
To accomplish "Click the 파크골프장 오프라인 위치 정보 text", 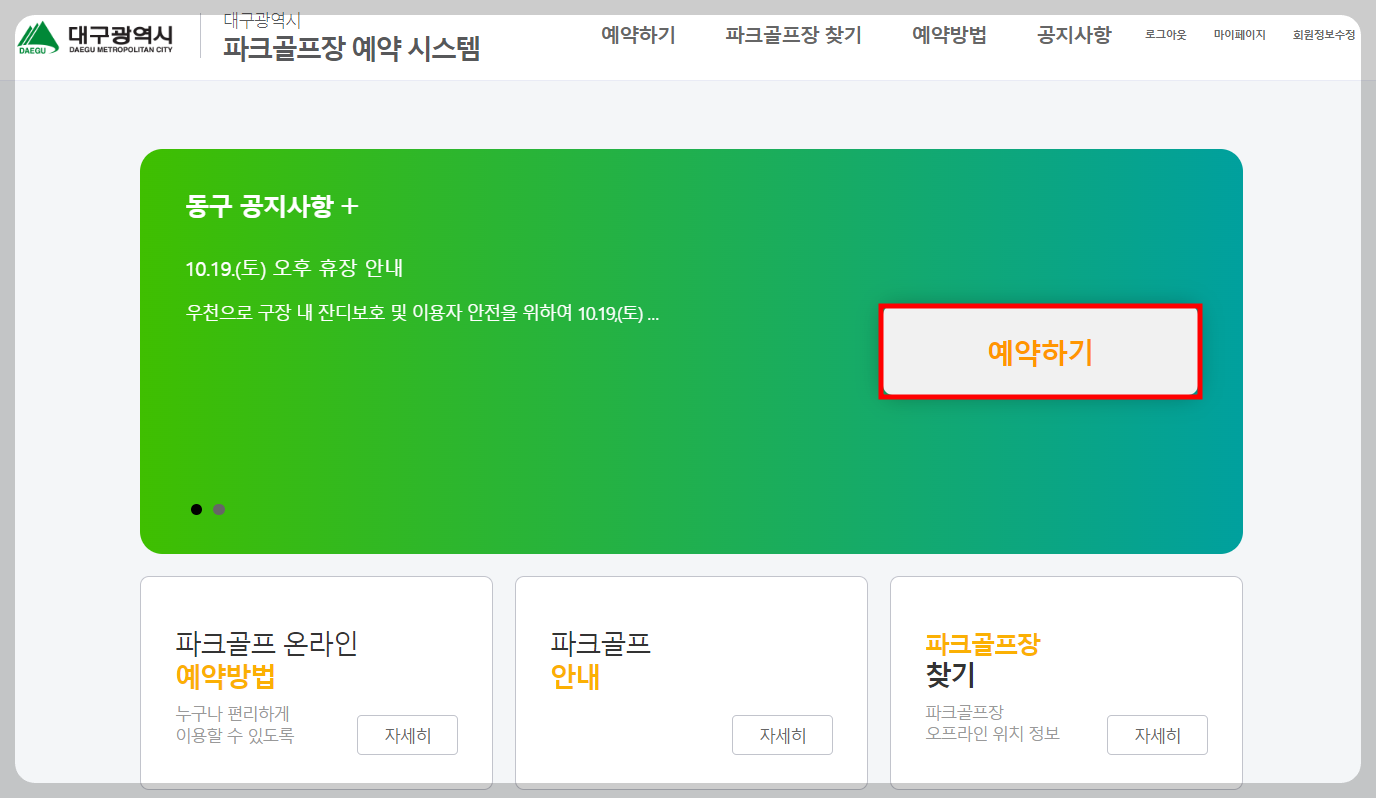I will pos(992,723).
